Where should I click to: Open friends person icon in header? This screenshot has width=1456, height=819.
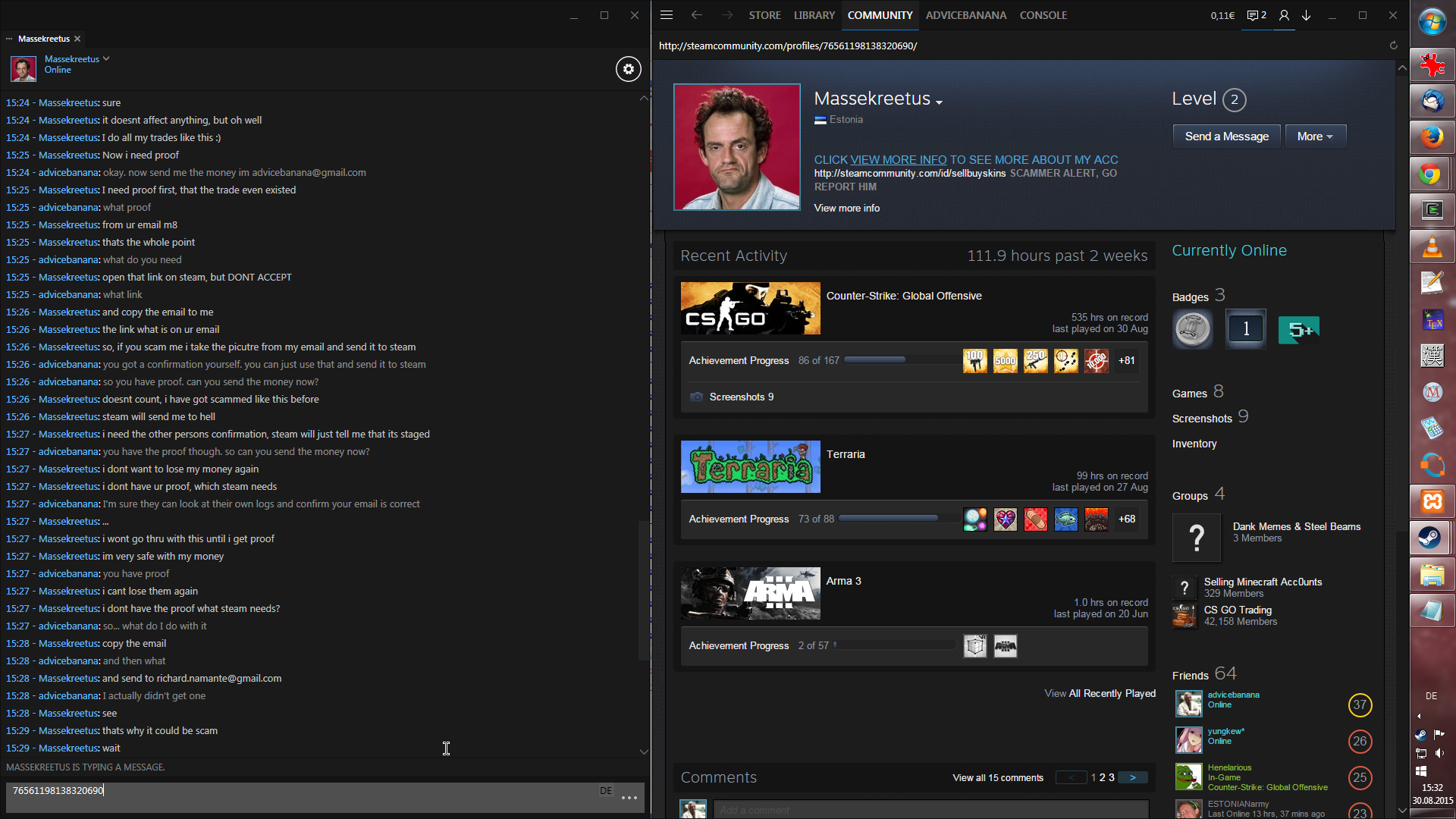(1284, 15)
